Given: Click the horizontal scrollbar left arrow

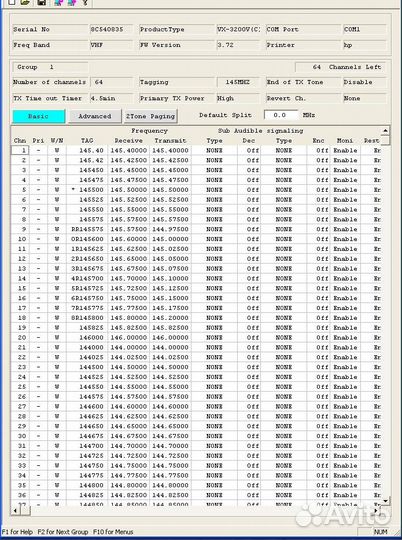Looking at the screenshot, I should click(x=16, y=510).
